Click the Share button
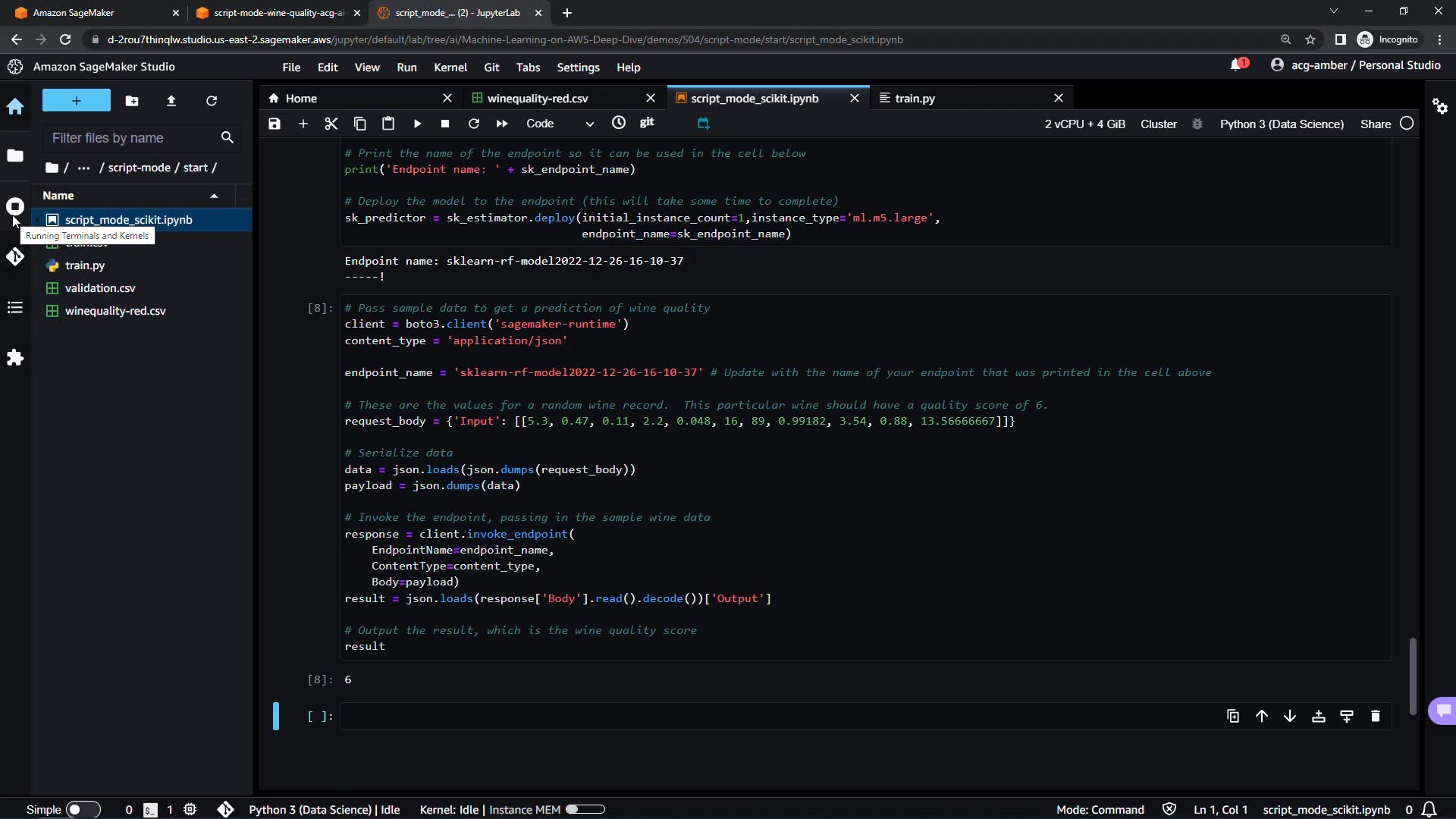This screenshot has width=1456, height=819. (x=1375, y=124)
